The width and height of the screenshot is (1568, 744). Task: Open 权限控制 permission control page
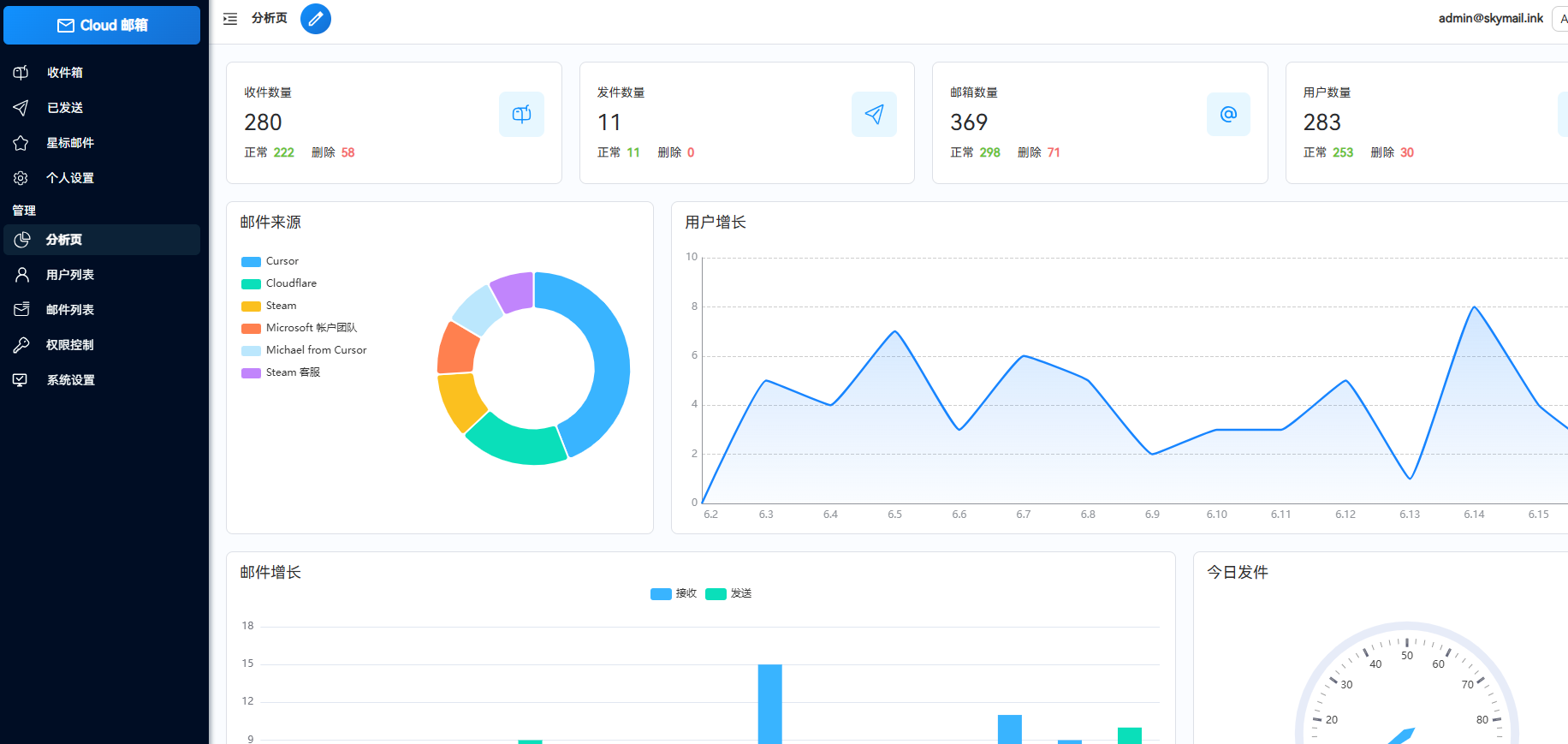point(70,345)
